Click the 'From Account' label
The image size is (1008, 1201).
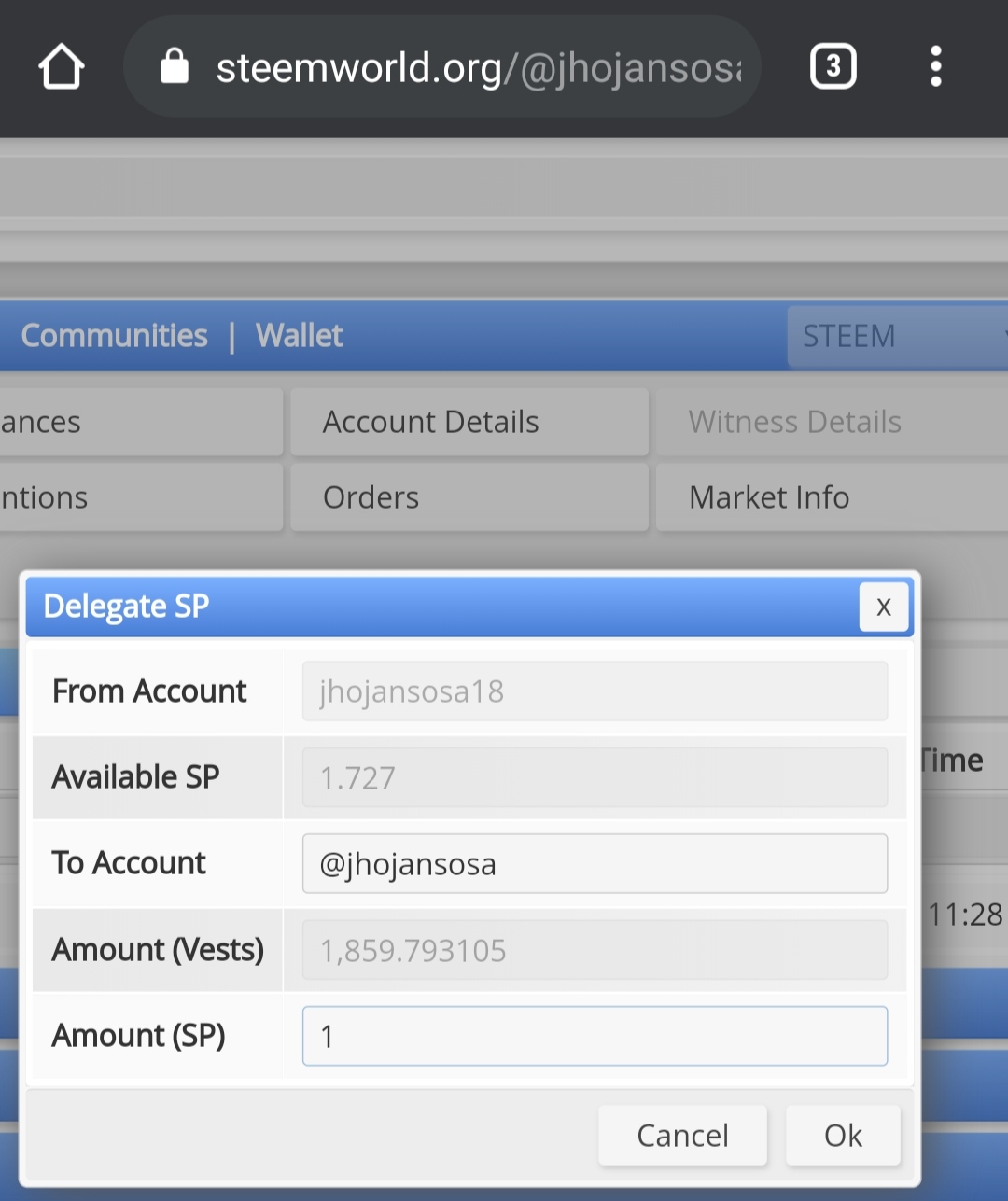click(149, 691)
